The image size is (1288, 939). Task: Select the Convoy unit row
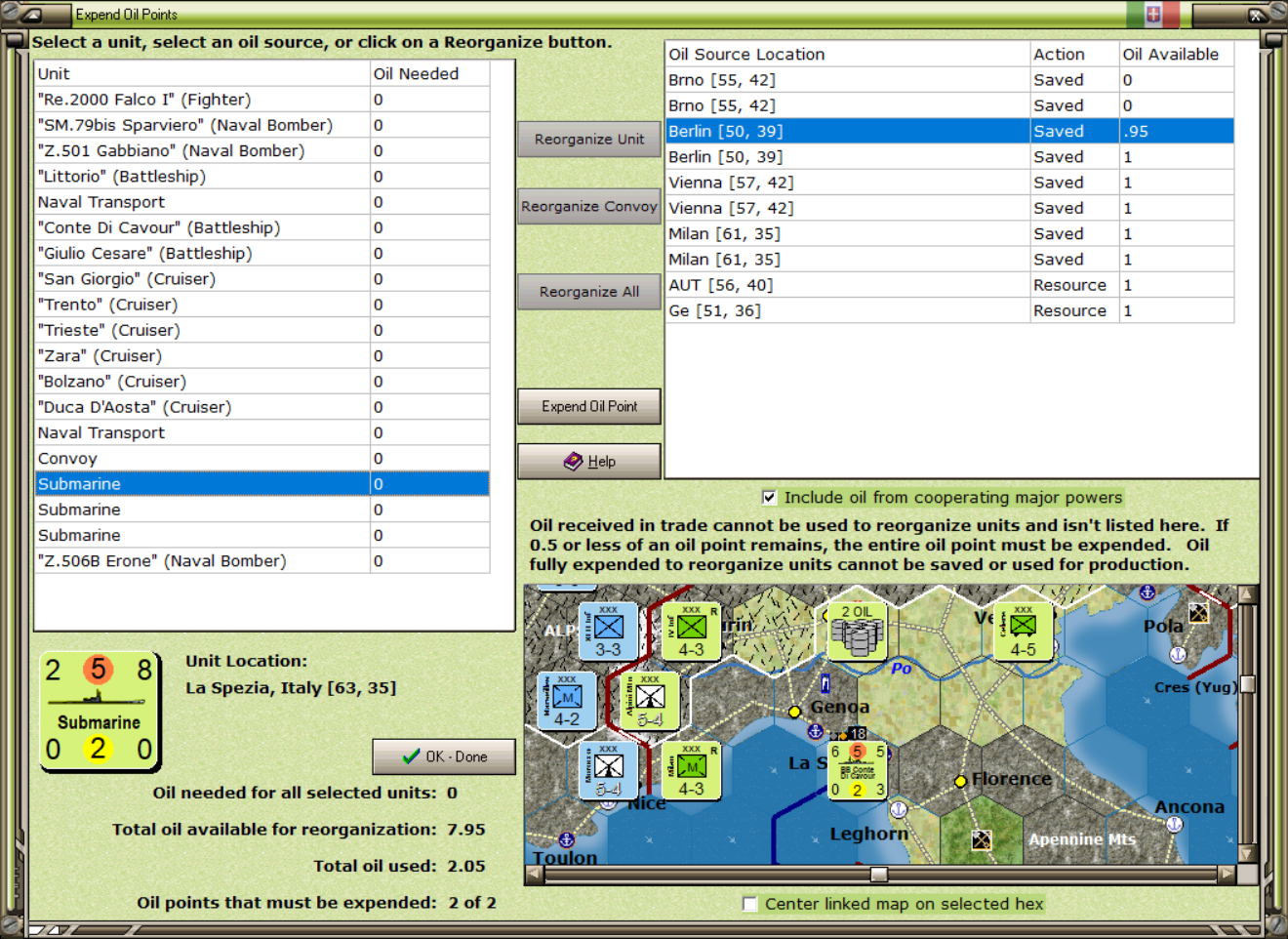pyautogui.click(x=262, y=459)
